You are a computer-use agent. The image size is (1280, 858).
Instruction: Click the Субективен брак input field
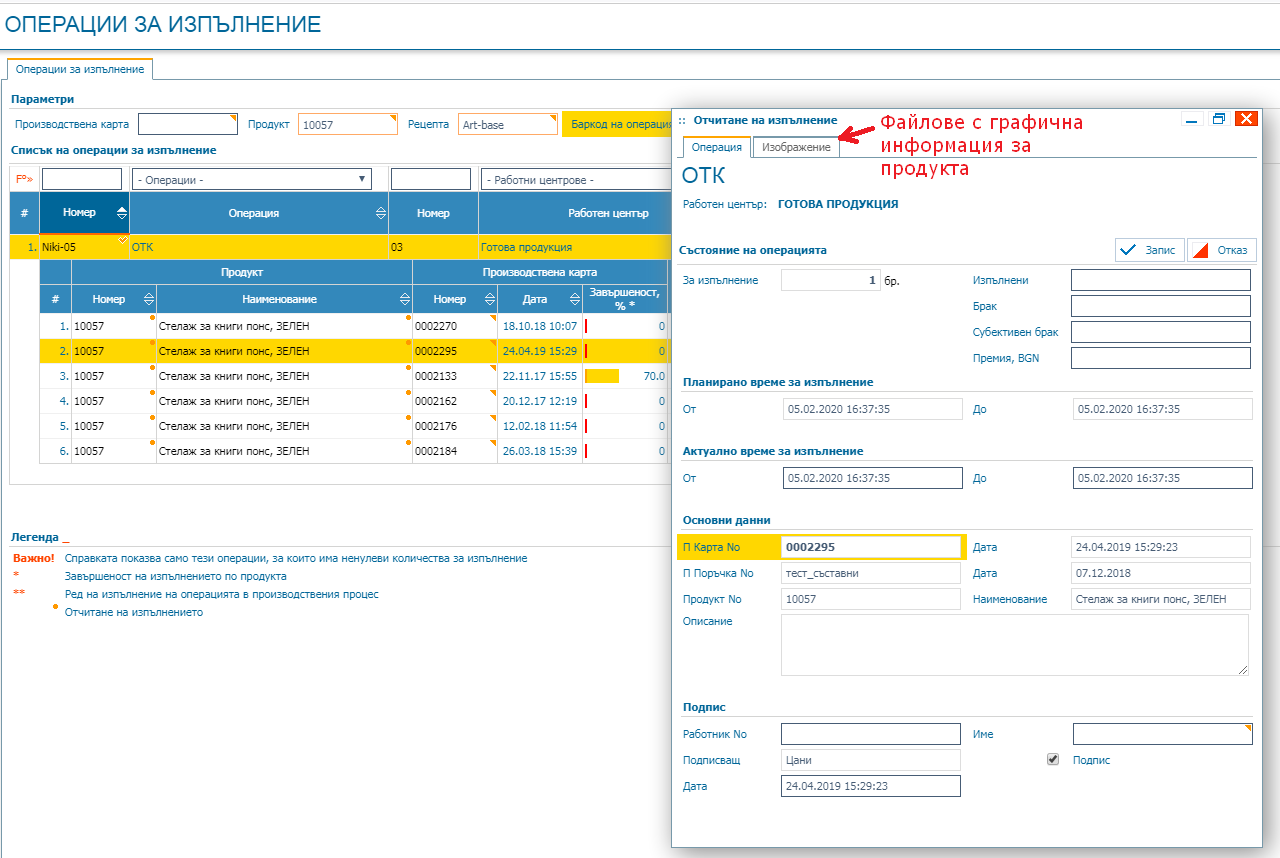tap(1161, 332)
